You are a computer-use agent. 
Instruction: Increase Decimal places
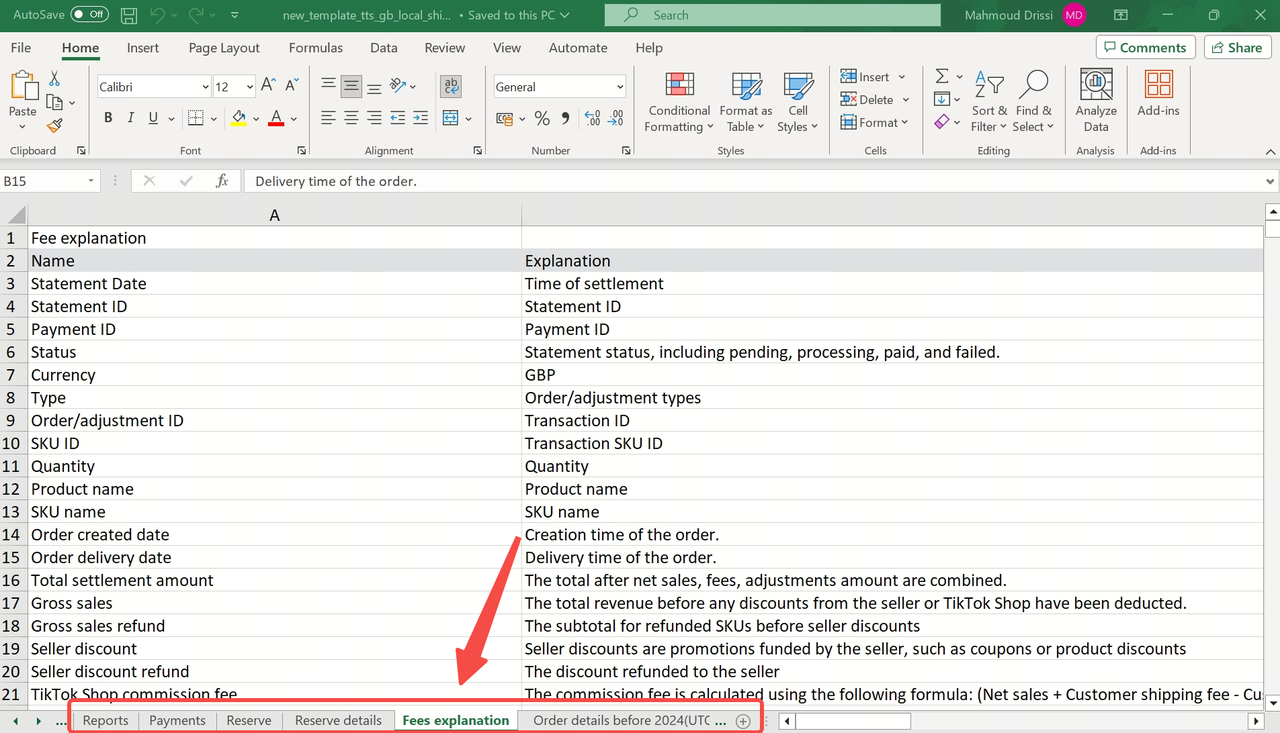pyautogui.click(x=592, y=119)
